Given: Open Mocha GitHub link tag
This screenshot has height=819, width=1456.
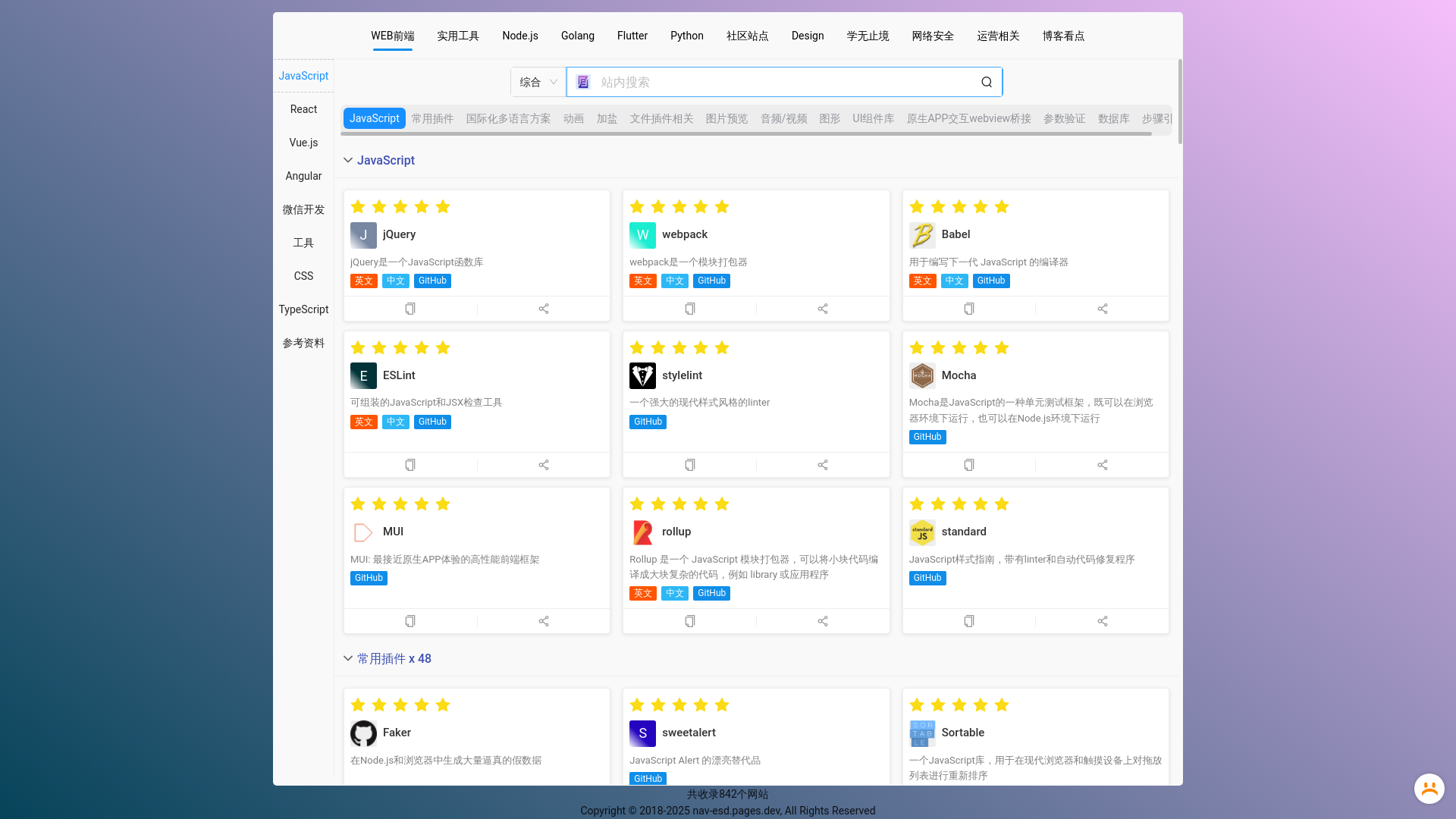Looking at the screenshot, I should (x=927, y=437).
